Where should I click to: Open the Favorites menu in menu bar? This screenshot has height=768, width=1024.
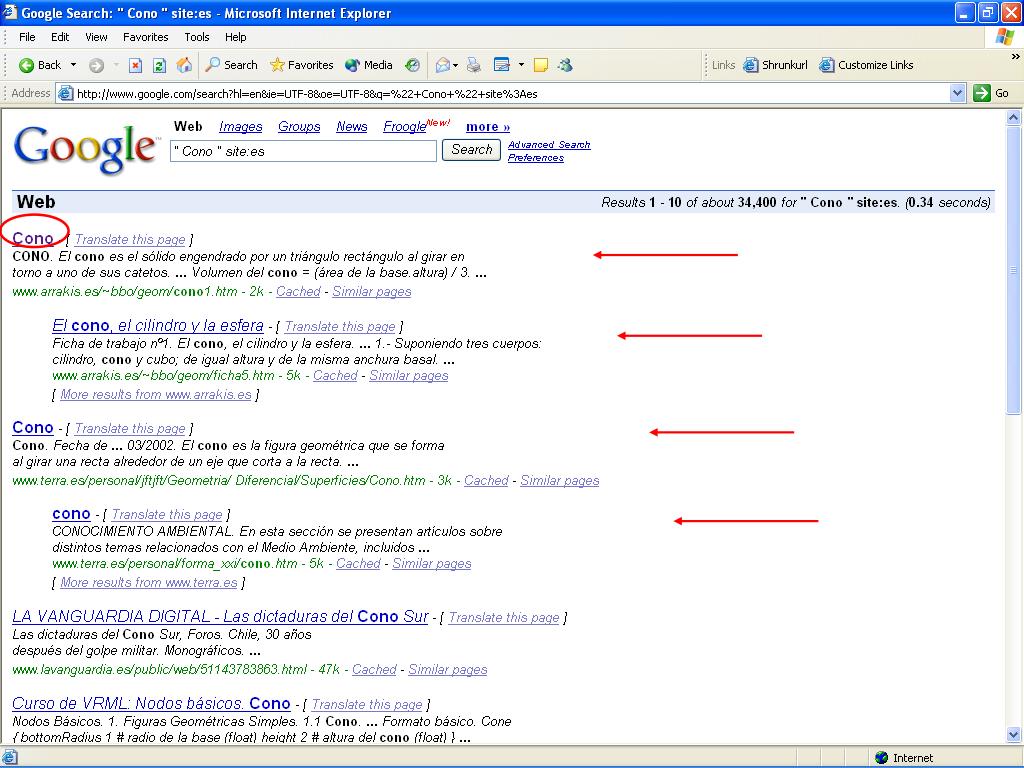[145, 37]
